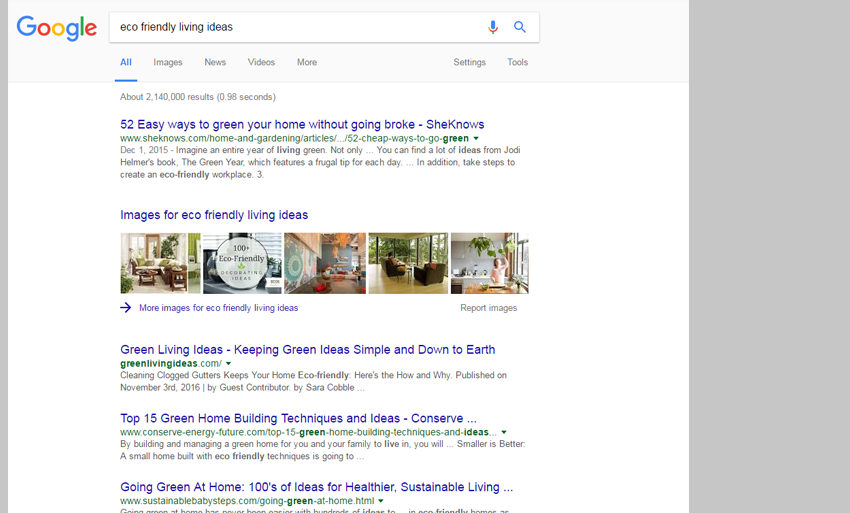Click the magnifying glass search button
The image size is (850, 513).
click(519, 27)
